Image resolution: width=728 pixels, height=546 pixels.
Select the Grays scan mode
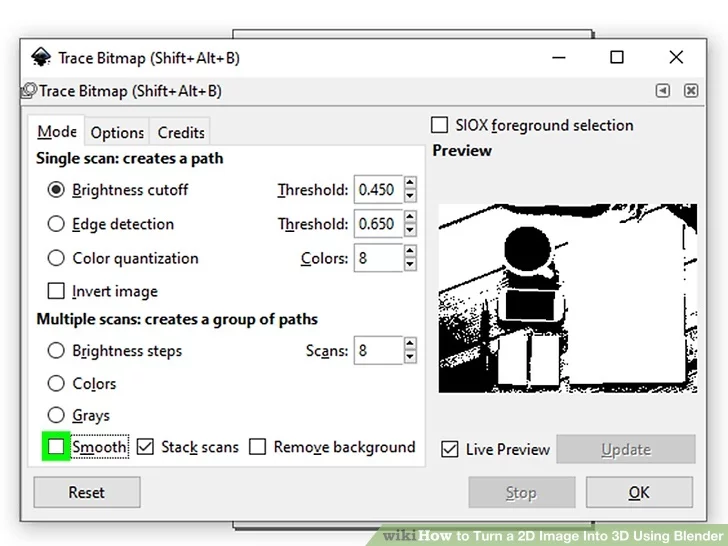coord(57,415)
